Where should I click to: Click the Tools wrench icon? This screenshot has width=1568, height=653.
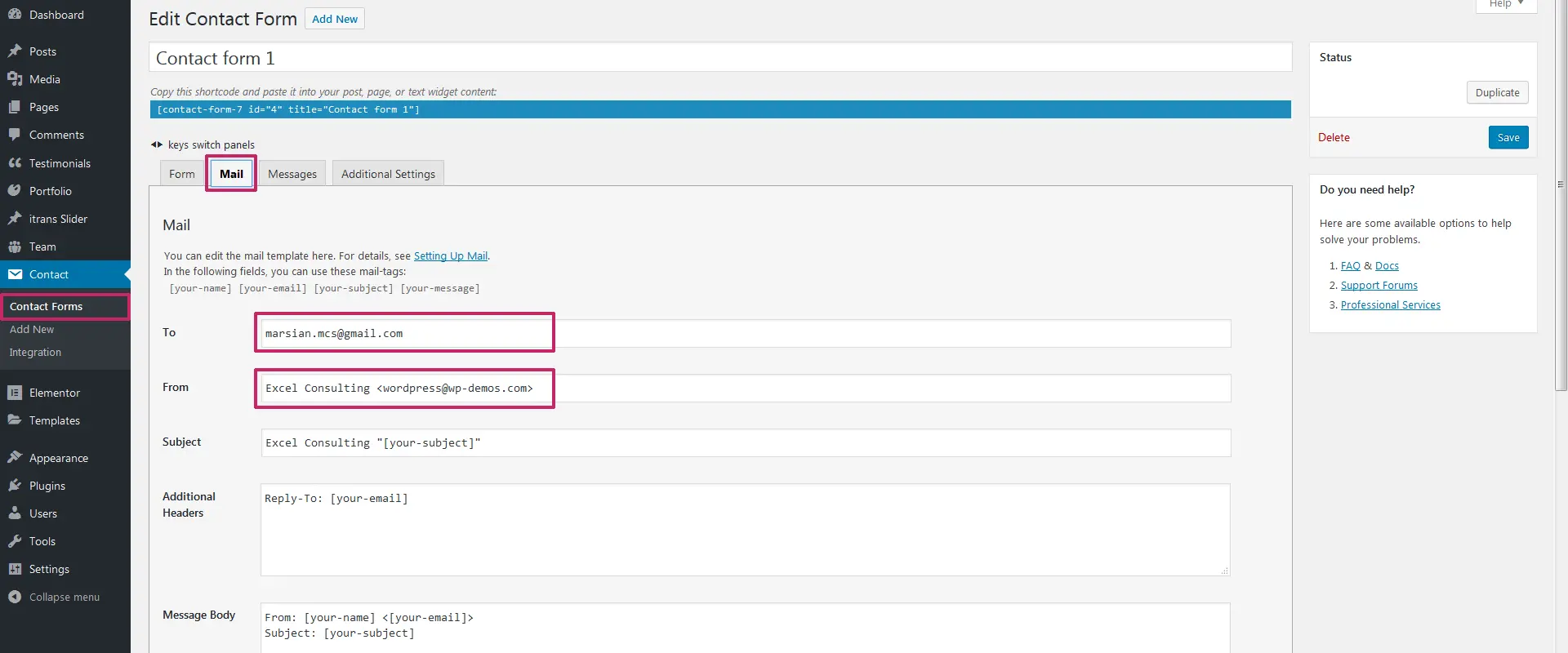[x=15, y=541]
